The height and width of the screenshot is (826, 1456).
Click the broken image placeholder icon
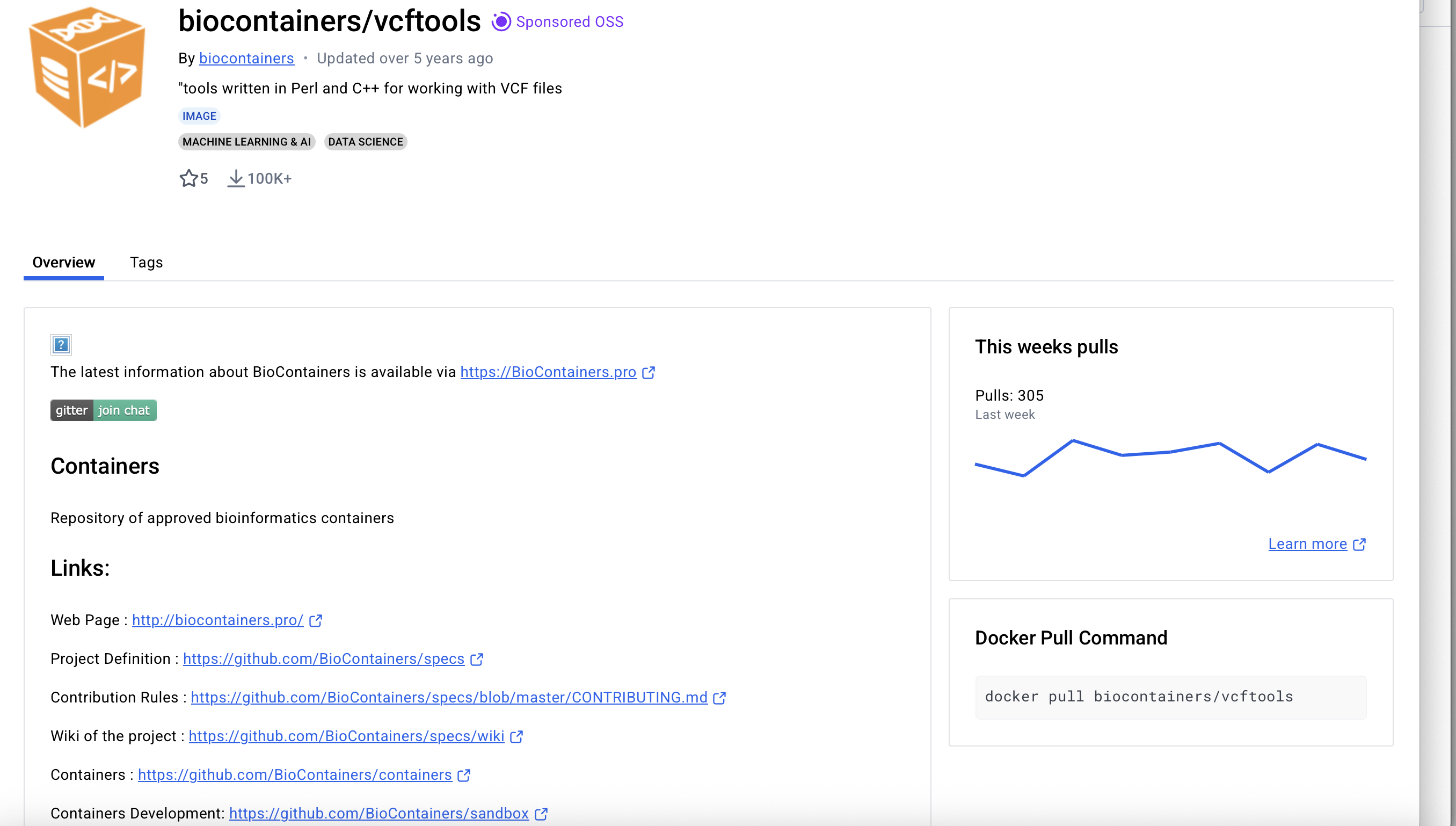pyautogui.click(x=61, y=344)
